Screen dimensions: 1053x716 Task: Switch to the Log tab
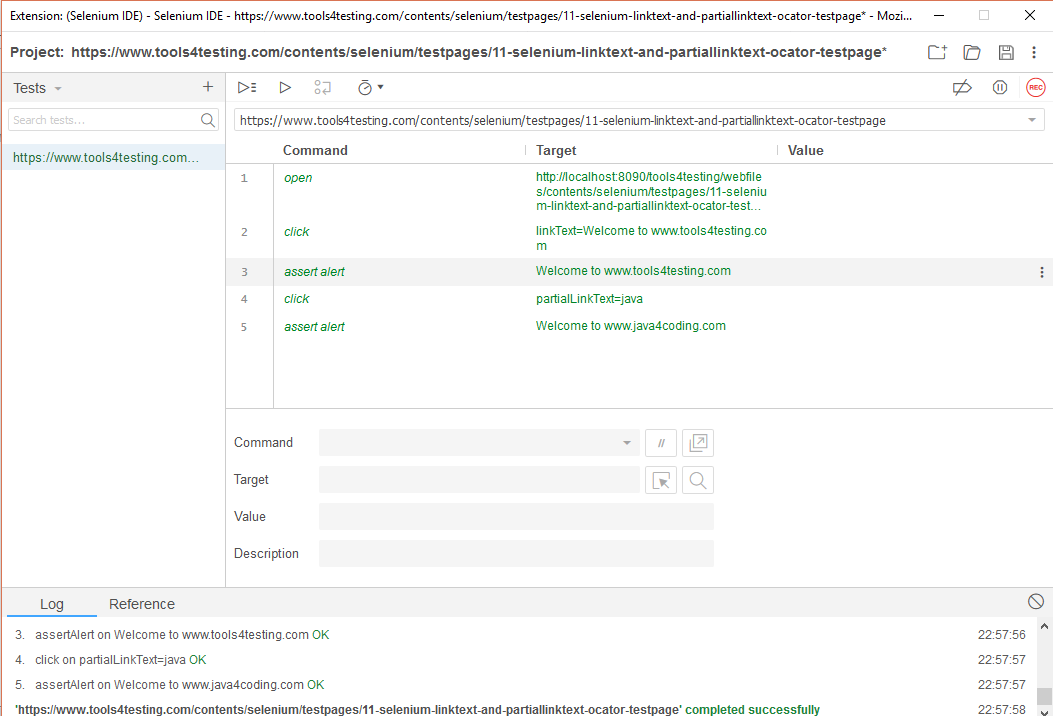(52, 604)
